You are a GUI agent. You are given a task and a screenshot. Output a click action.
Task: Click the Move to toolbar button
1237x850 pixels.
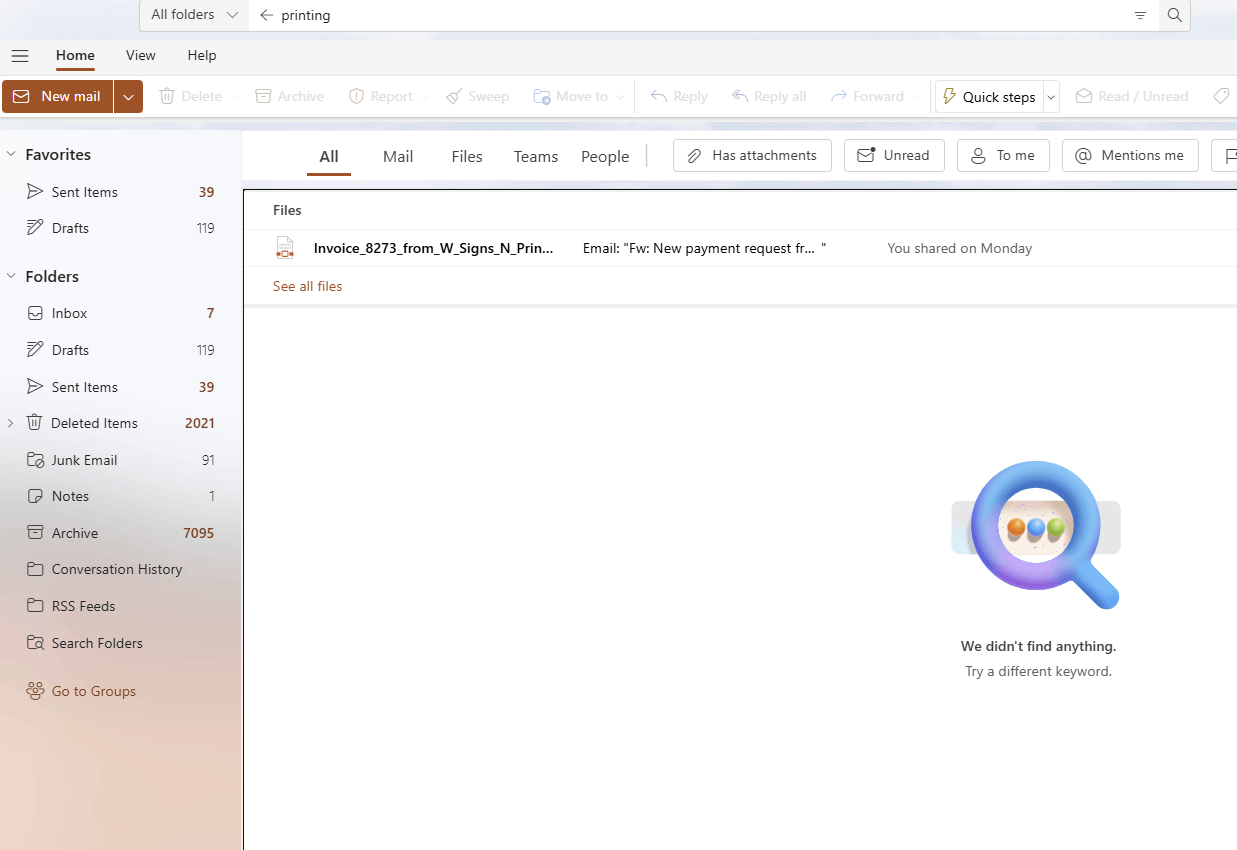click(571, 97)
